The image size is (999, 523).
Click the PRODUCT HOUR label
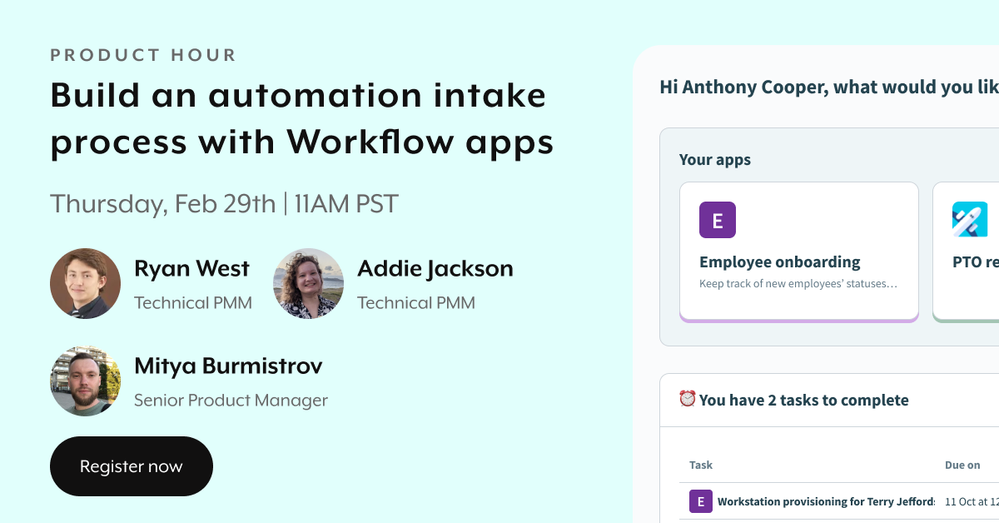(143, 55)
